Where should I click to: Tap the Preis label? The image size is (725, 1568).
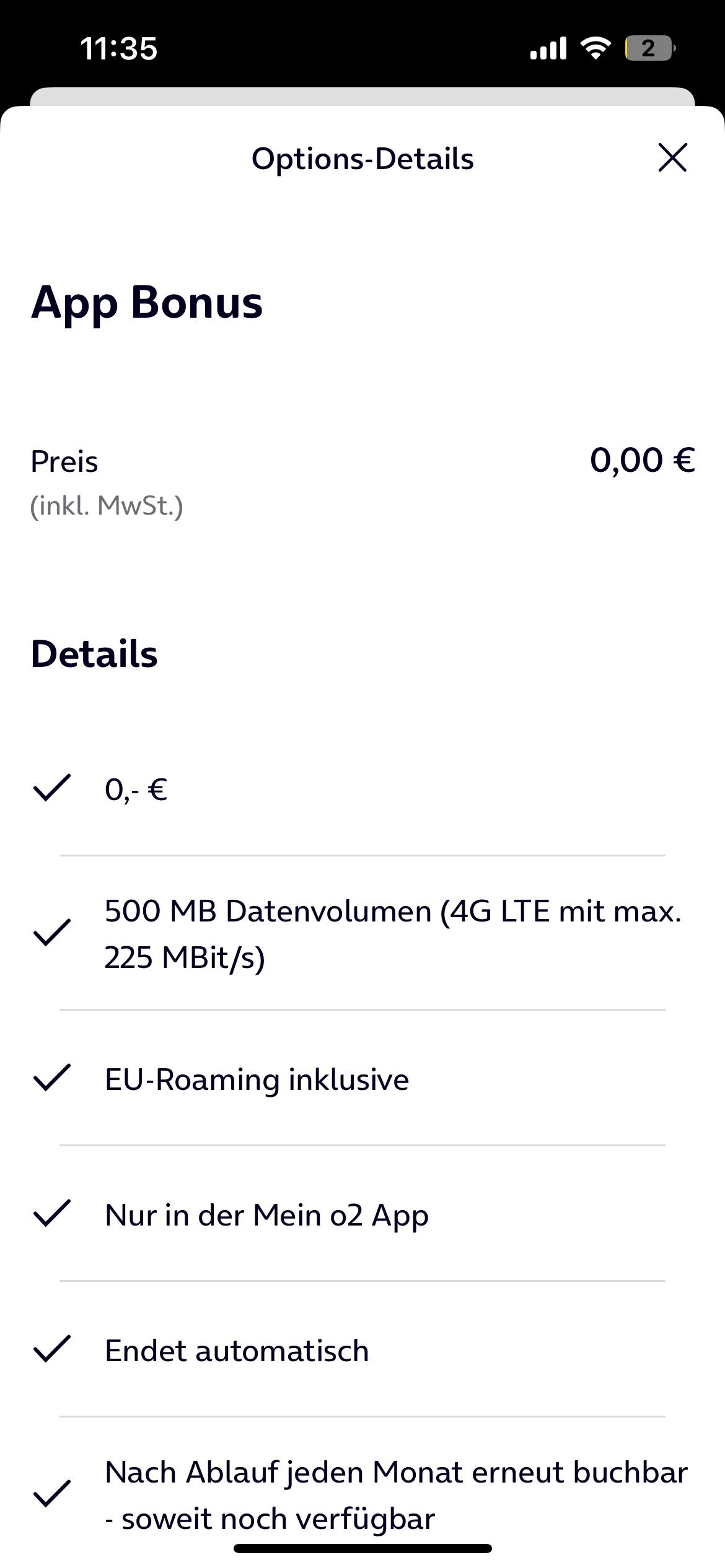pos(64,461)
